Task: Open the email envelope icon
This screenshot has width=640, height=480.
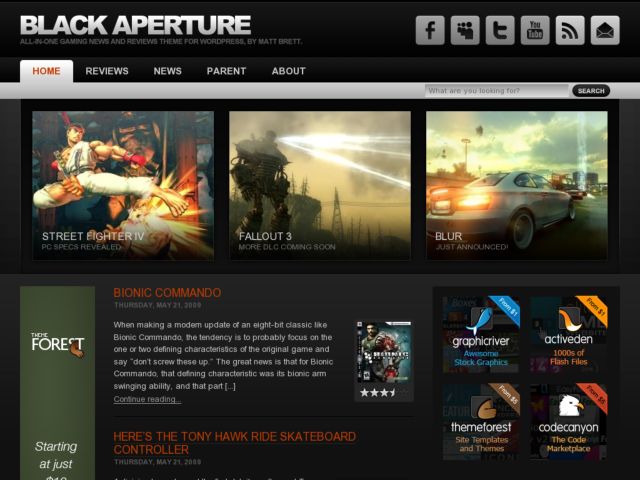Action: click(x=605, y=30)
